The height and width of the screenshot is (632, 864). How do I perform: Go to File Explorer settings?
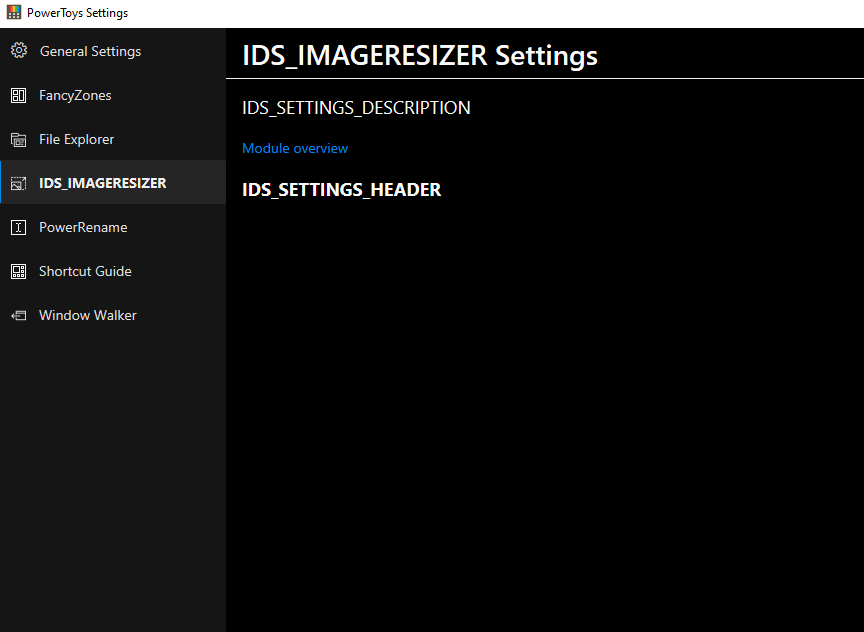coord(113,139)
